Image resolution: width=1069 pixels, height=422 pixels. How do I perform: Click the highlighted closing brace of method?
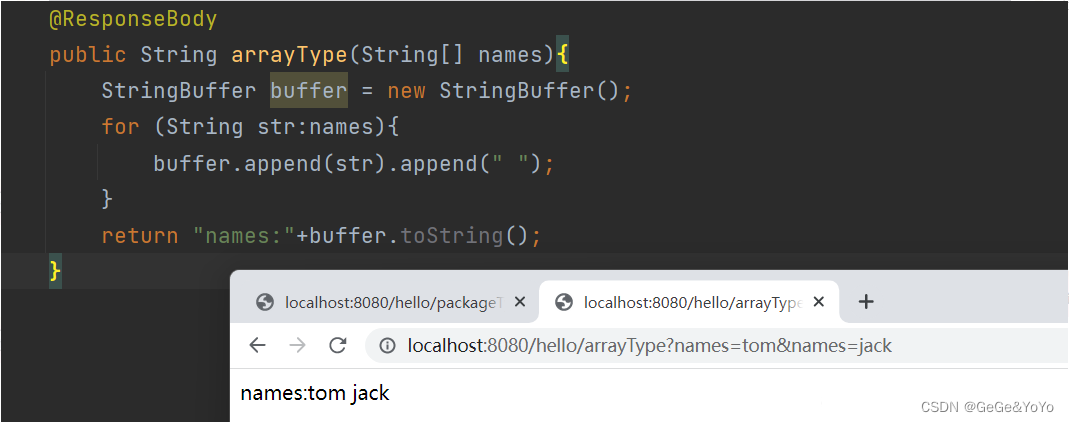pyautogui.click(x=55, y=271)
